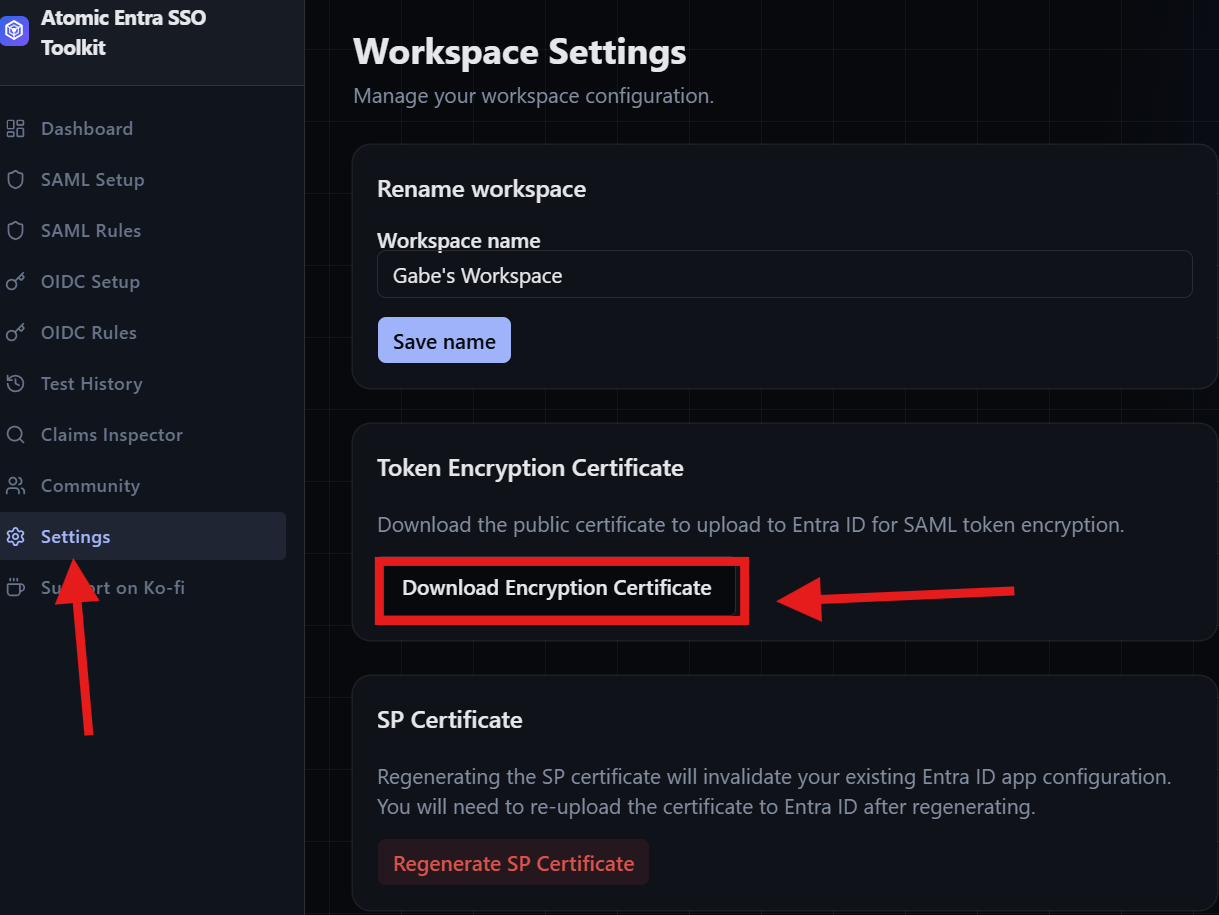This screenshot has width=1219, height=915.
Task: Click the Ko-fi coffee cup icon
Action: (x=15, y=588)
